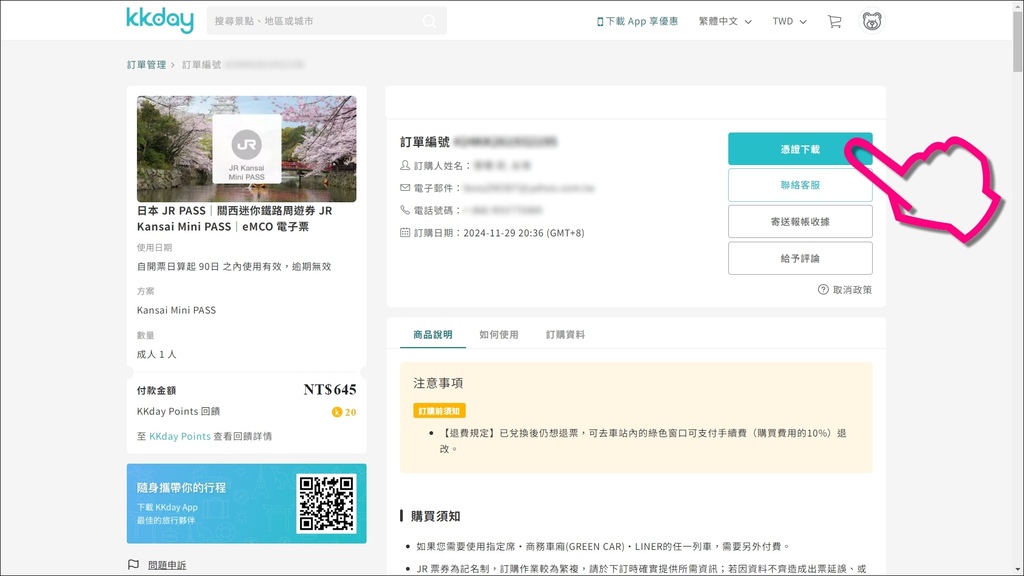Click the 下載 App 享優惠 link

pyautogui.click(x=642, y=22)
